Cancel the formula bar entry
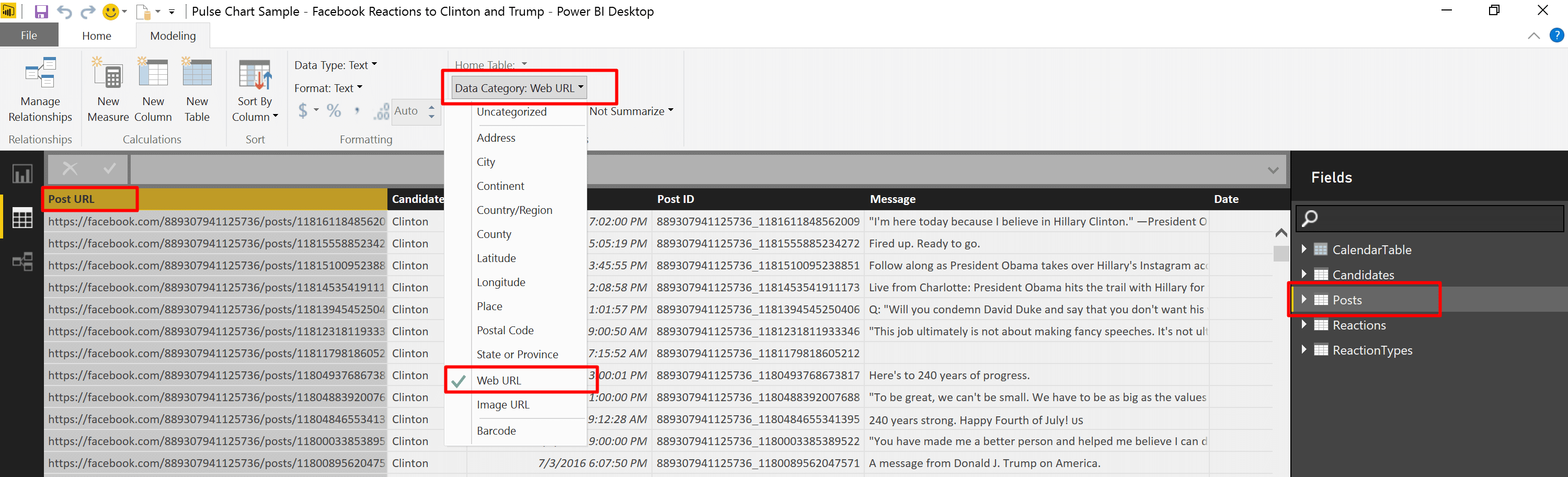The image size is (1568, 477). pos(70,169)
